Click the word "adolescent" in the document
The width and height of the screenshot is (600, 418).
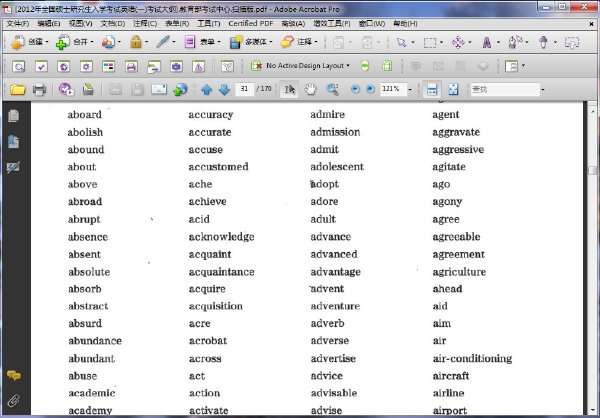(x=337, y=167)
